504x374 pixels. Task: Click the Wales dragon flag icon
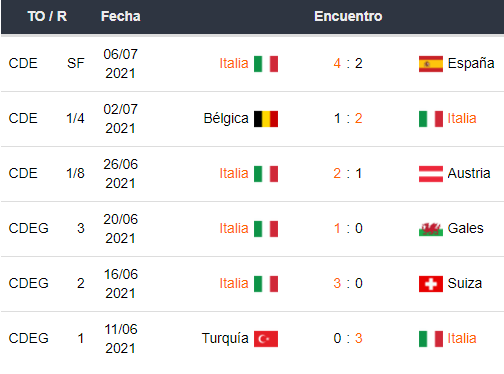coord(431,229)
